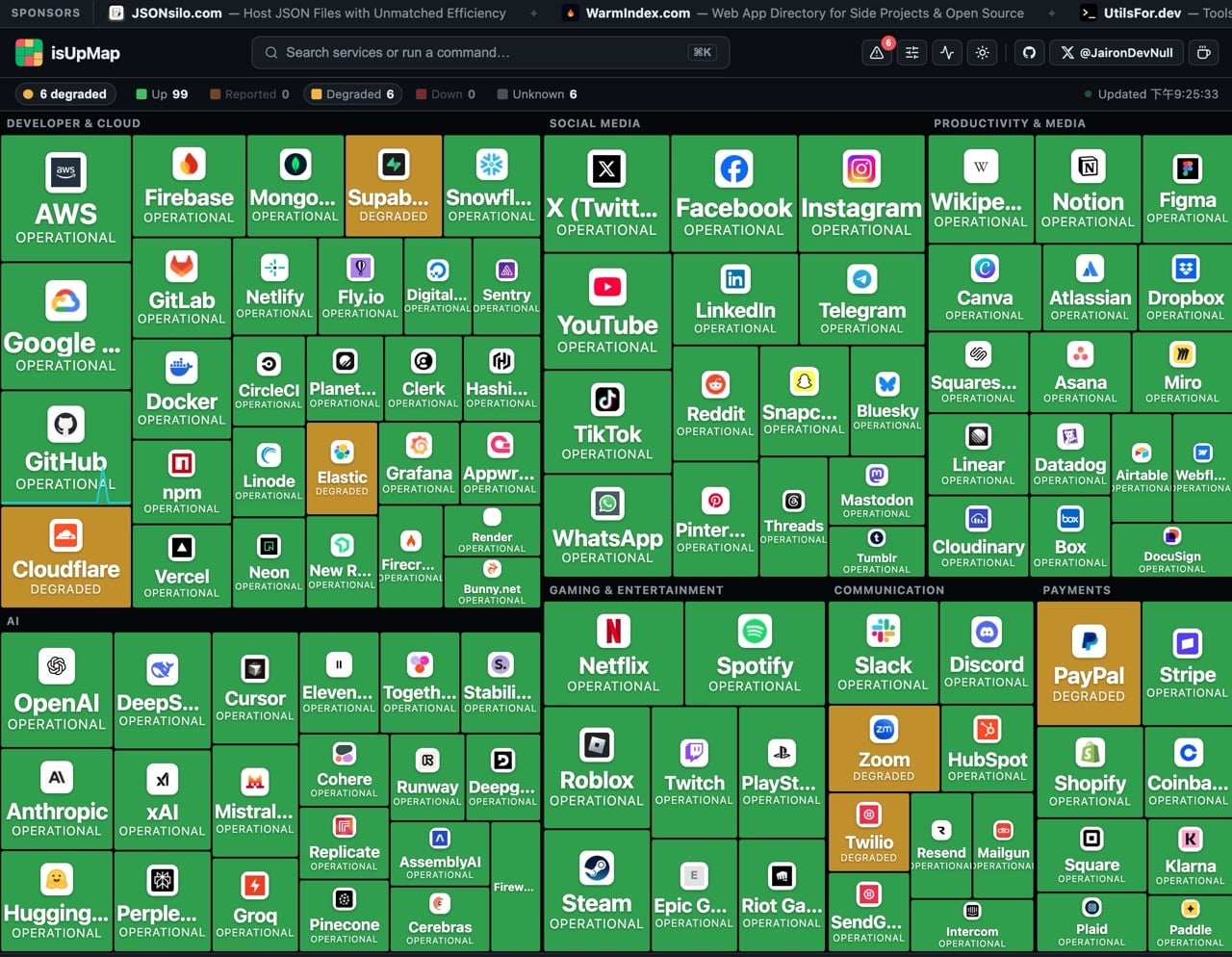
Task: Open the Hugging Face tile
Action: 57,901
